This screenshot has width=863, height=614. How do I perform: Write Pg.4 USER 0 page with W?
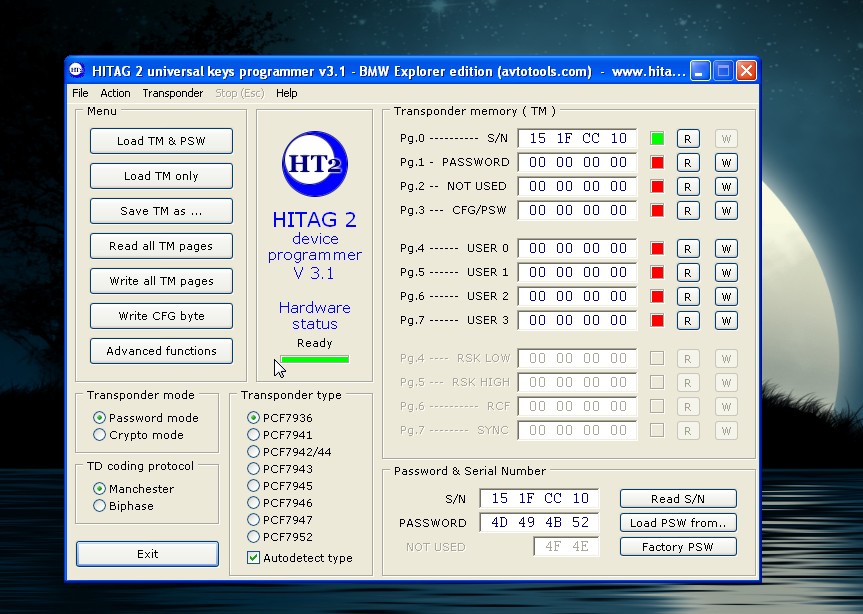[x=726, y=249]
